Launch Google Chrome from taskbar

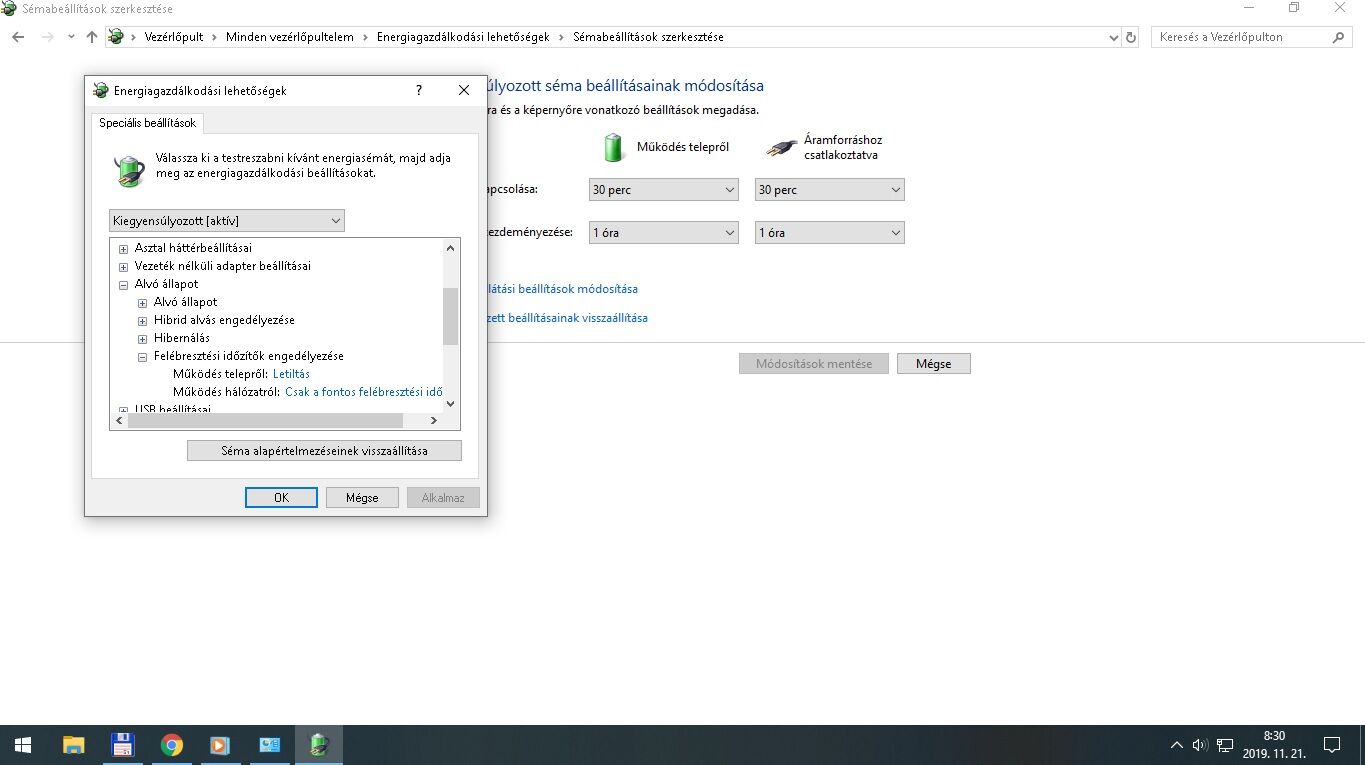pos(171,745)
